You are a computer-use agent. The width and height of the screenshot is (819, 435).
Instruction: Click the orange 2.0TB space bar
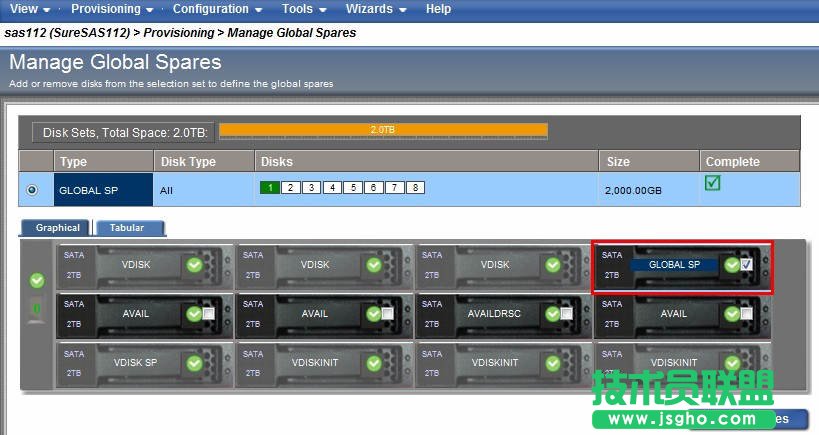click(x=383, y=130)
